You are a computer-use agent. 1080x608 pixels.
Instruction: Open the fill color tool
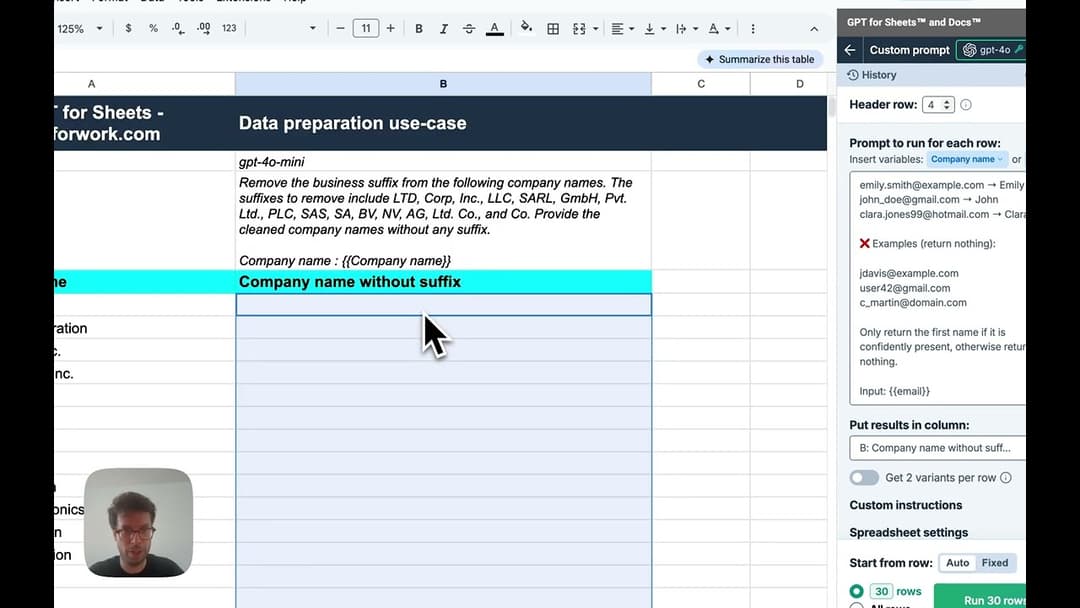[x=526, y=29]
